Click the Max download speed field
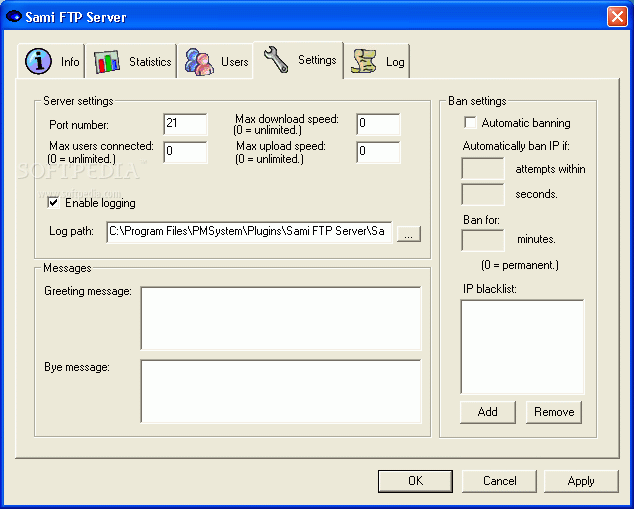Screen dimensions: 634x509 (x=378, y=124)
